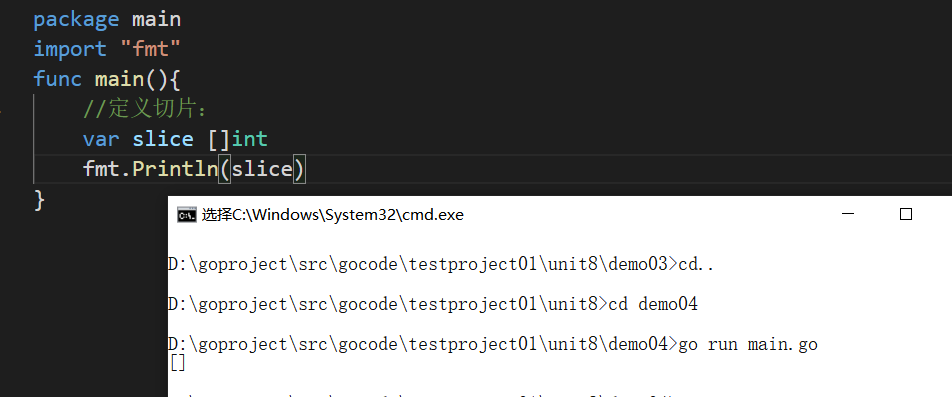Click the 'Println' method call
Viewport: 952px width, 397px height.
175,169
